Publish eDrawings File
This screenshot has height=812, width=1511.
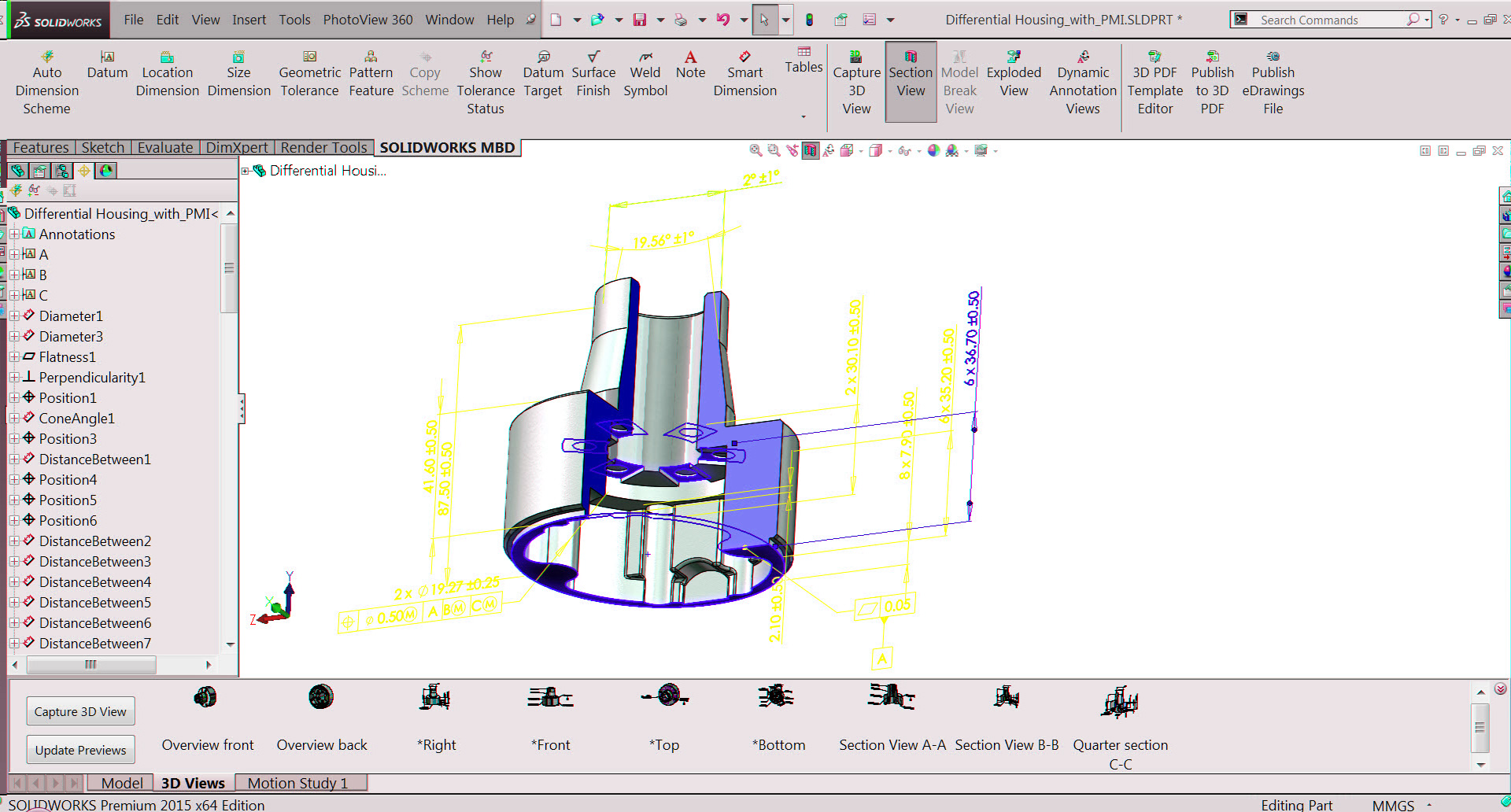(1273, 82)
